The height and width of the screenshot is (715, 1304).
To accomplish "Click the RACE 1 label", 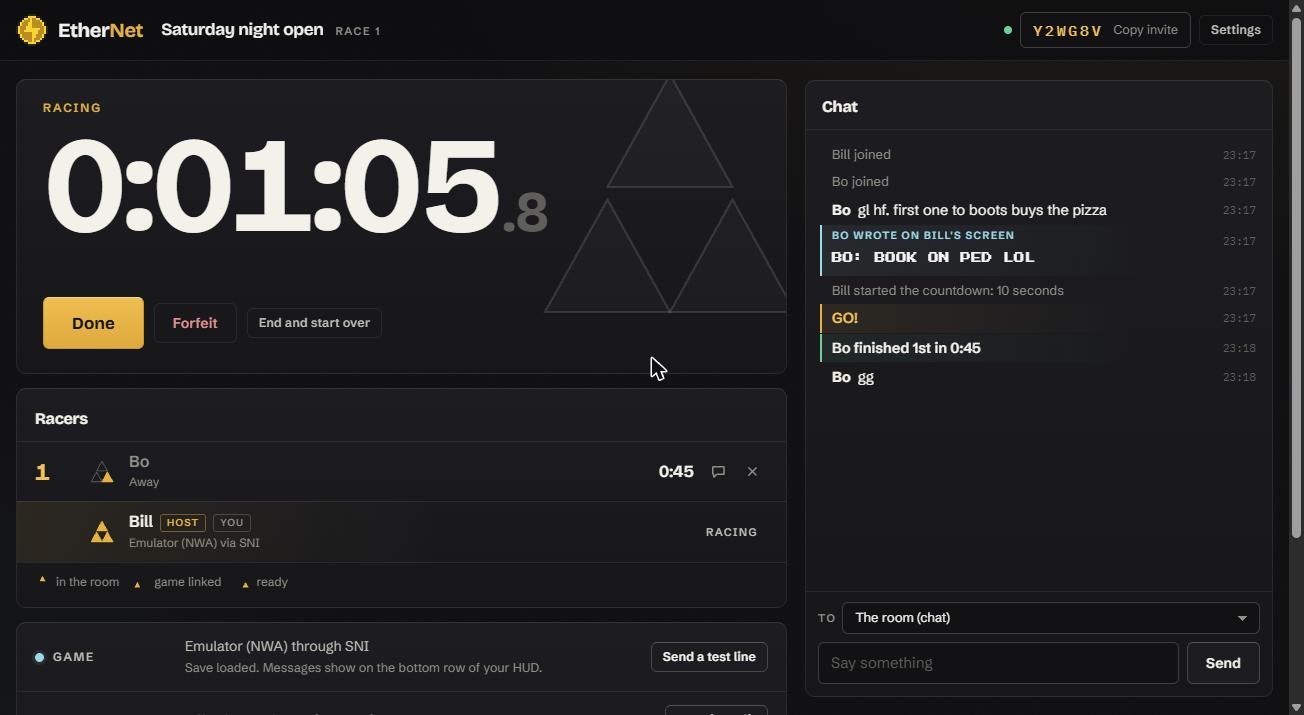I will click(357, 31).
